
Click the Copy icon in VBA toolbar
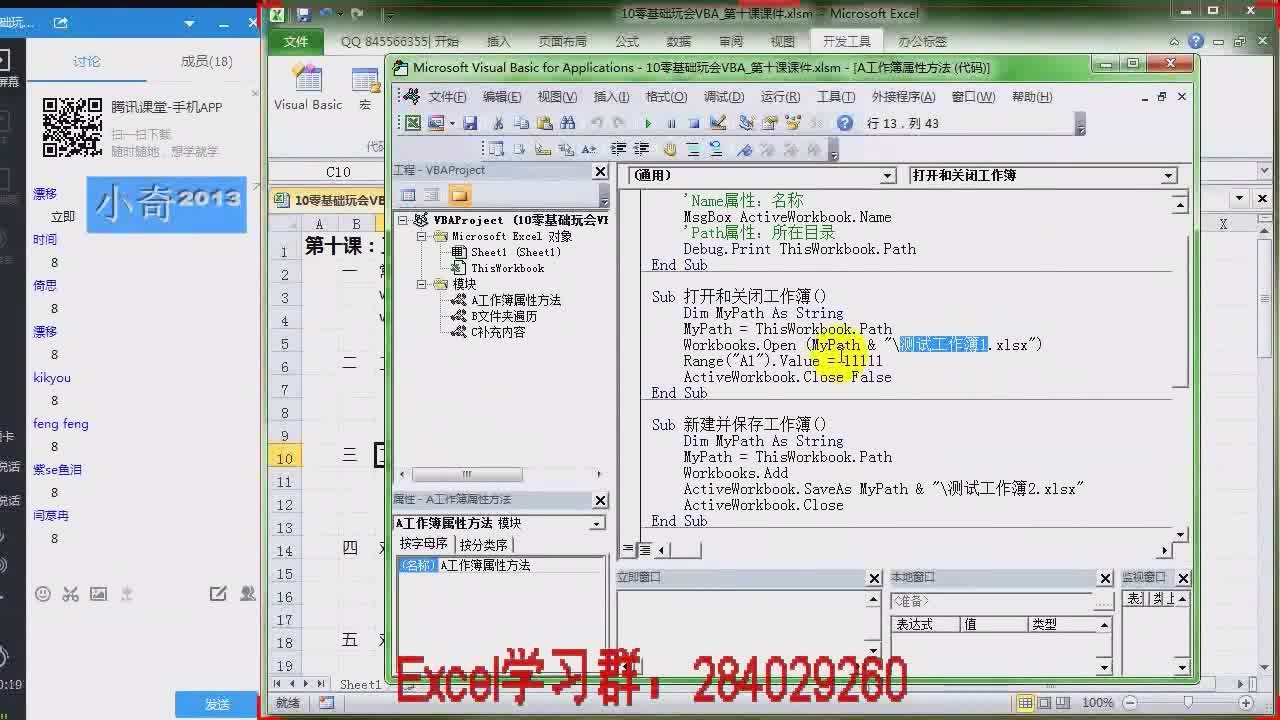521,123
